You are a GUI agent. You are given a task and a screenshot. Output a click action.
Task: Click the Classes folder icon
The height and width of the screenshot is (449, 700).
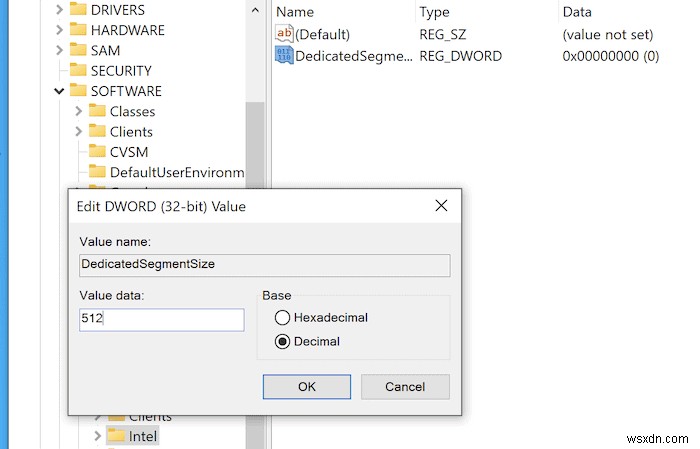click(x=97, y=111)
